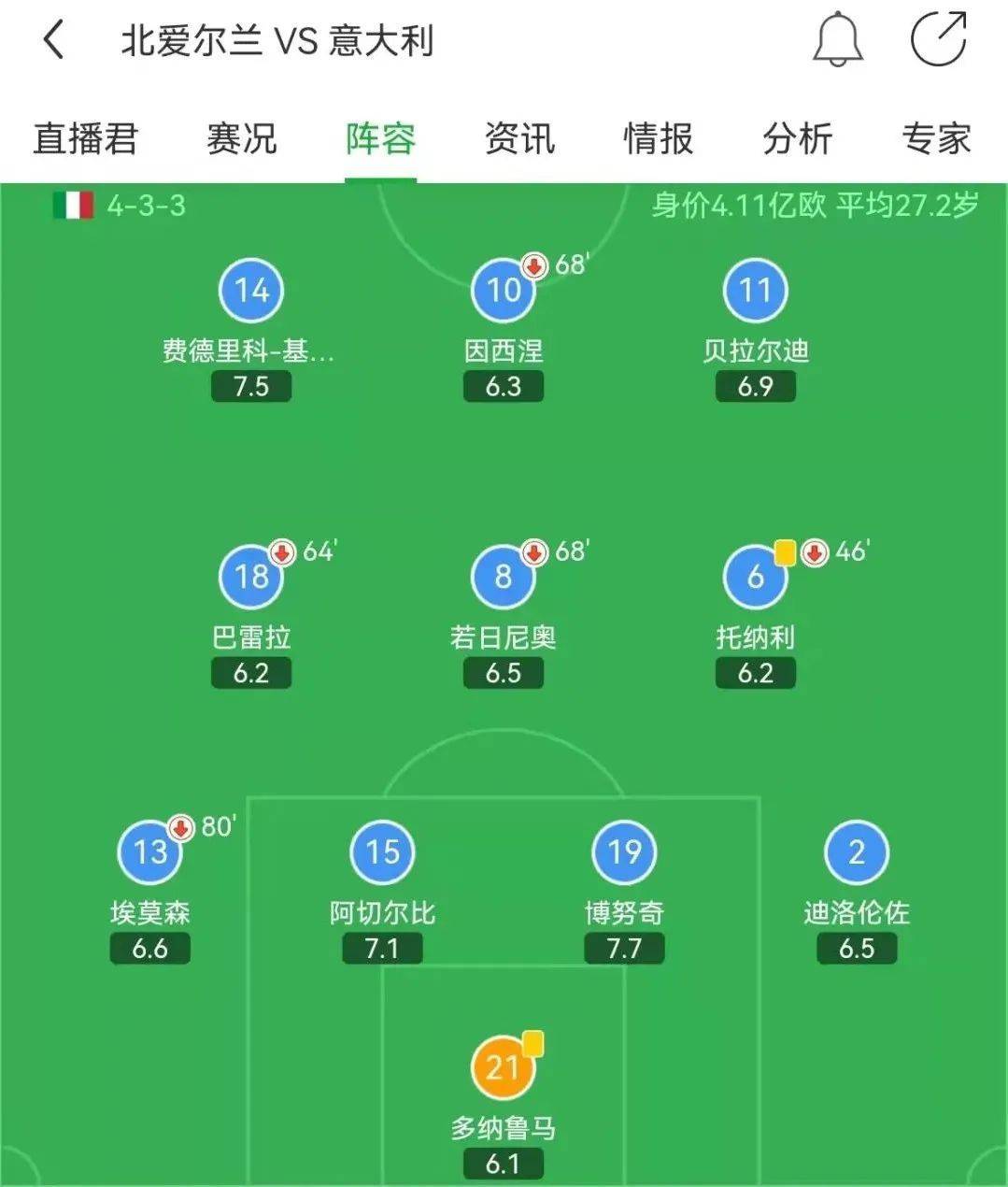
Task: Tap player number 11 circle
Action: point(755,291)
